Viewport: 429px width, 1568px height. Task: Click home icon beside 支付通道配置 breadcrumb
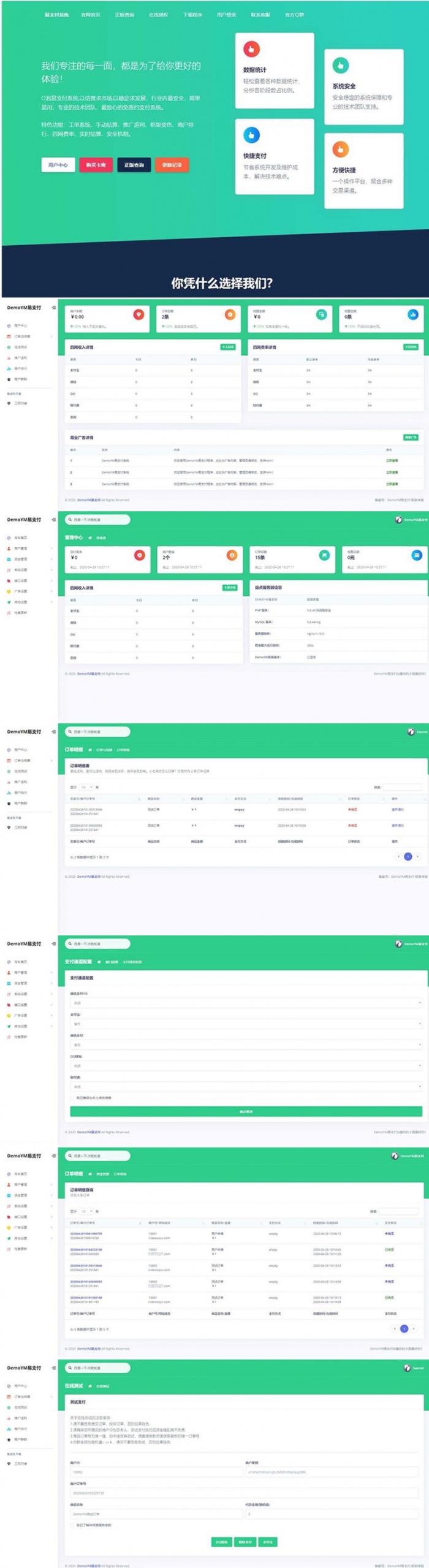pos(99,962)
